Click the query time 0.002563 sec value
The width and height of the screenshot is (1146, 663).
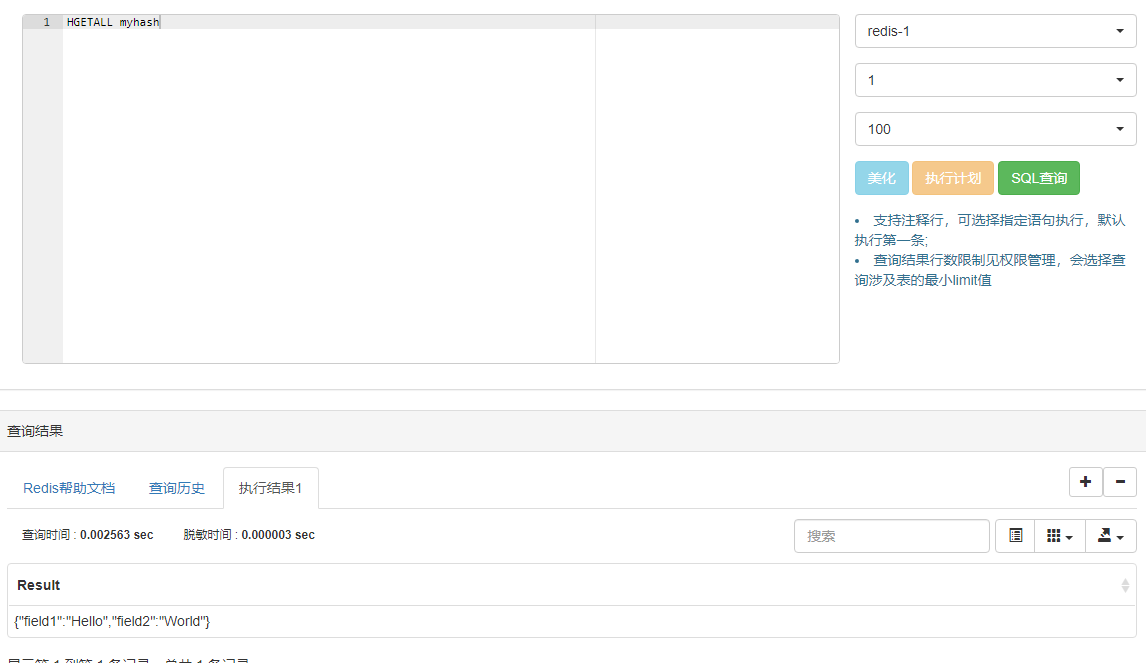pos(117,535)
